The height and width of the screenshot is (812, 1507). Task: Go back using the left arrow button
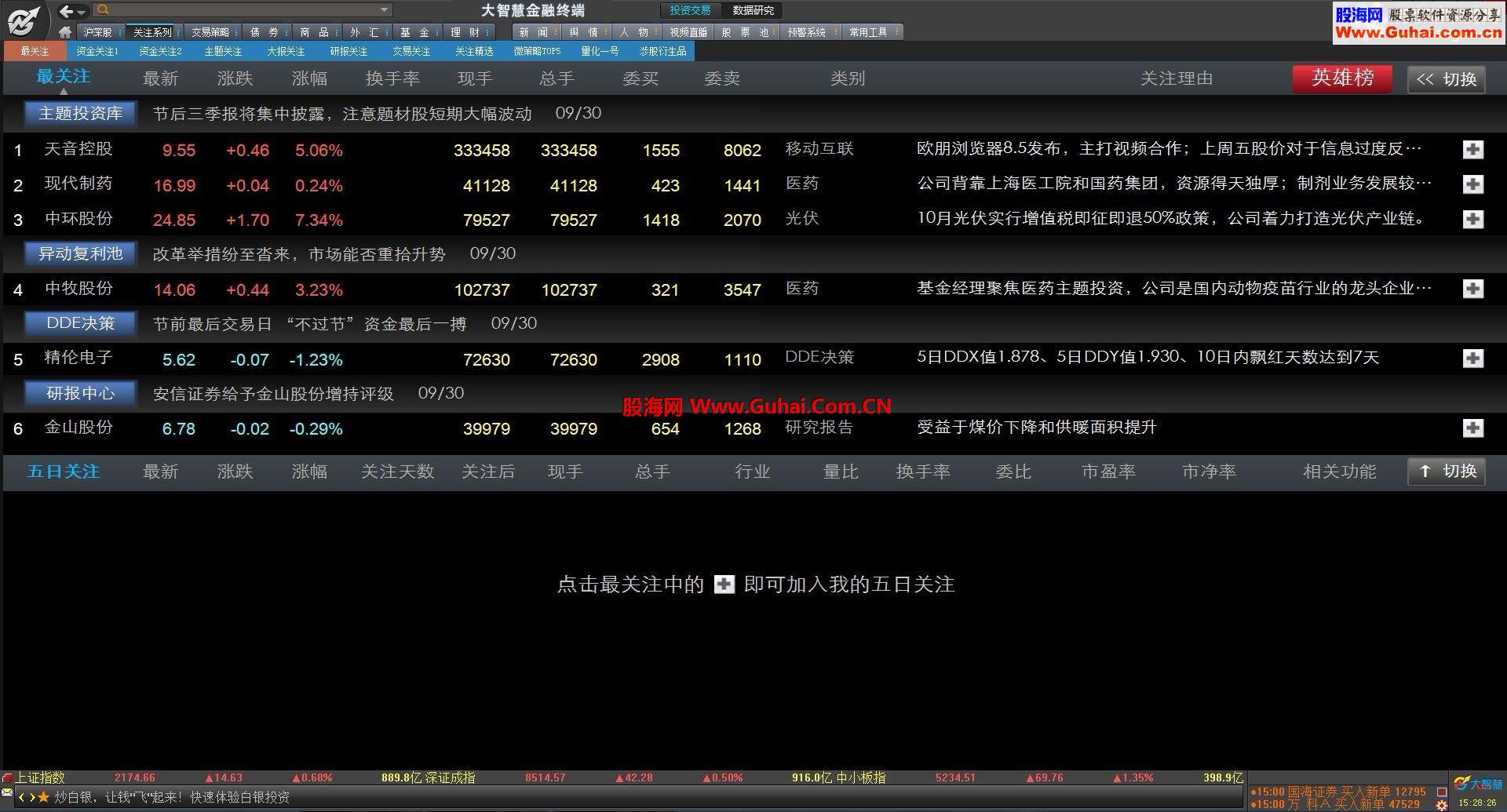pos(66,11)
